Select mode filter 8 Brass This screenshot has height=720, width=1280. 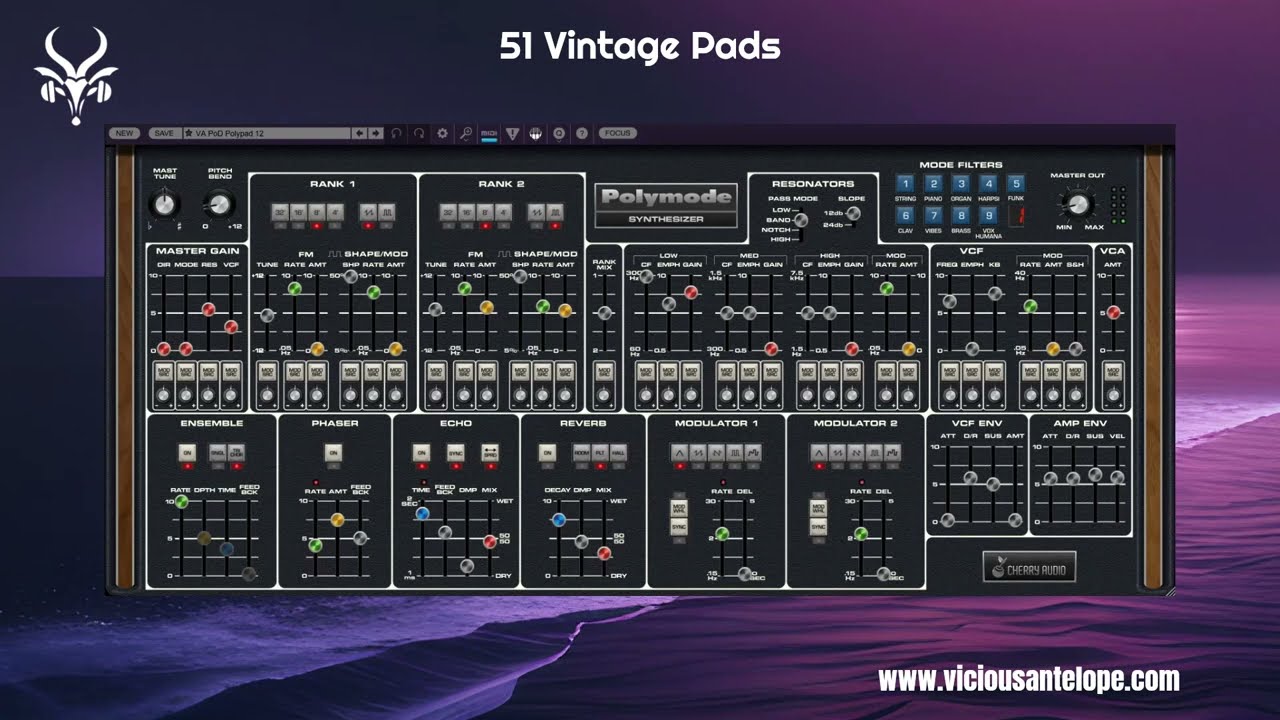960,215
